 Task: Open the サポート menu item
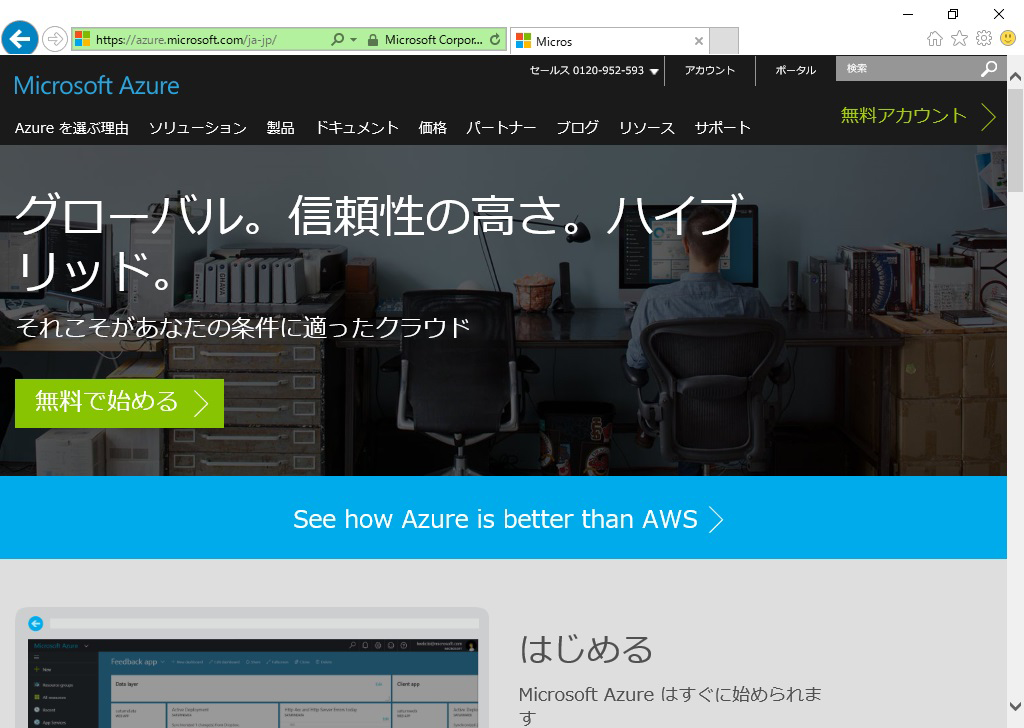click(x=722, y=128)
